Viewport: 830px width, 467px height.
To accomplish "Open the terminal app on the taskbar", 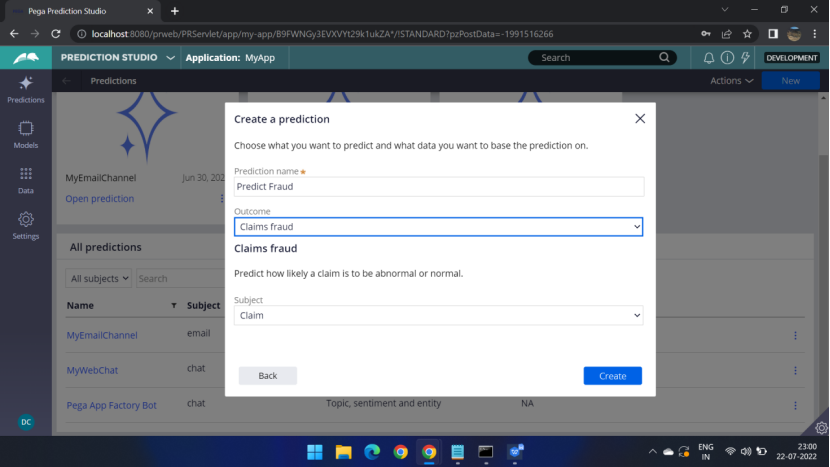I will click(x=485, y=452).
